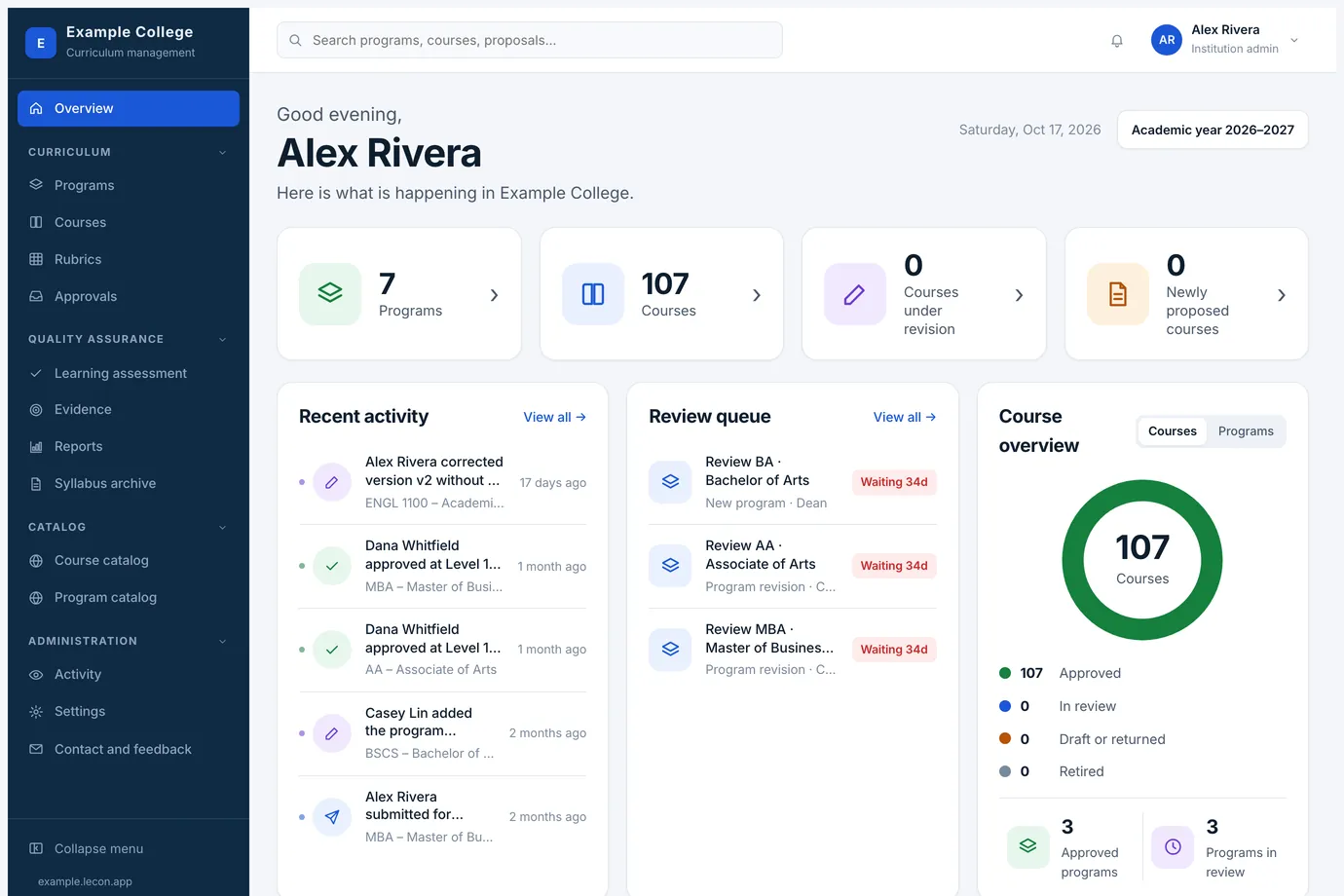Click the Review MBA queue item icon
Screen dimensions: 1344x896
pyautogui.click(x=670, y=650)
